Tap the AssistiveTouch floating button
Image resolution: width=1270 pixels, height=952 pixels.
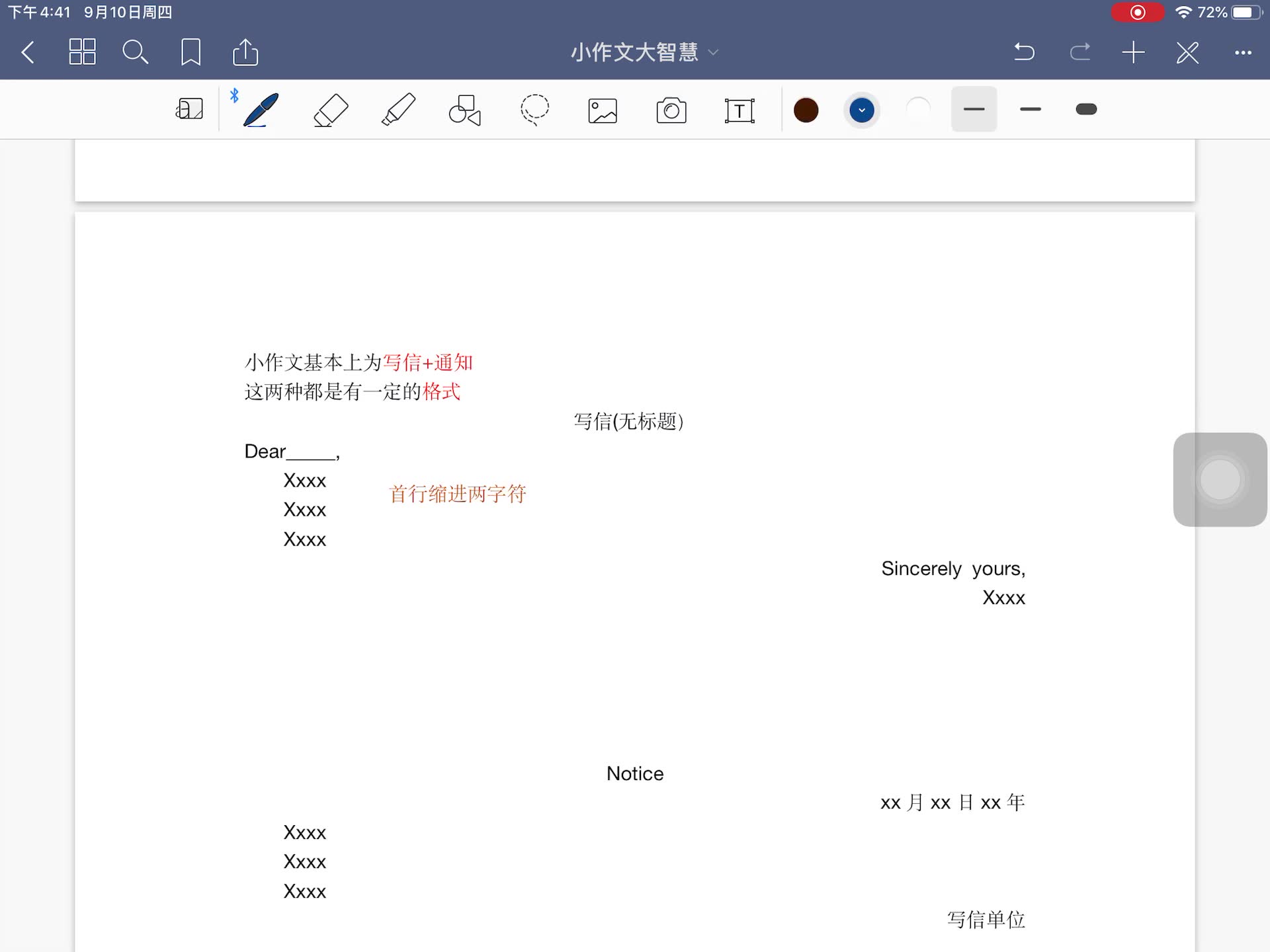tap(1220, 479)
